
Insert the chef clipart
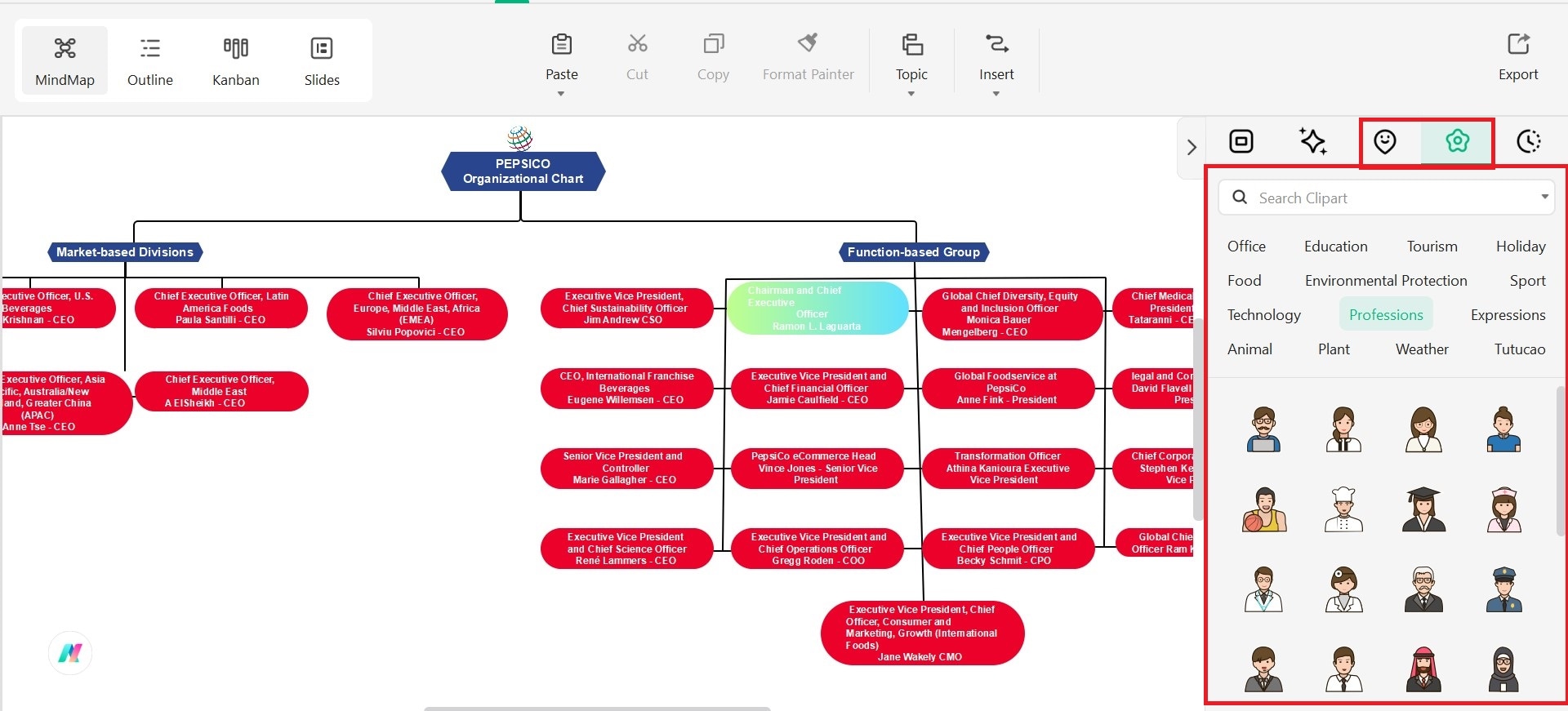coord(1343,509)
